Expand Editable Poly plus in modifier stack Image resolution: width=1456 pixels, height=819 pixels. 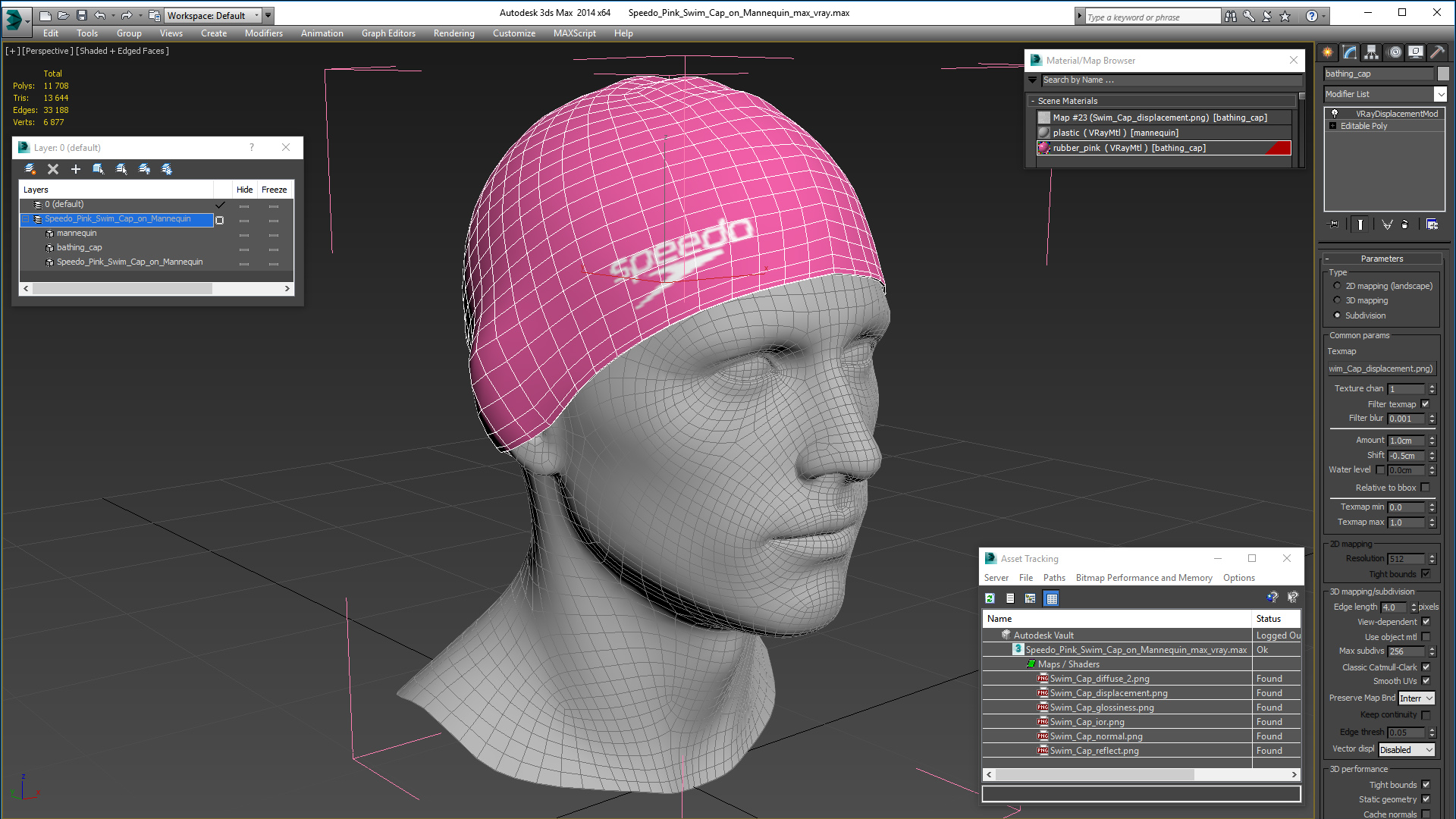1332,126
